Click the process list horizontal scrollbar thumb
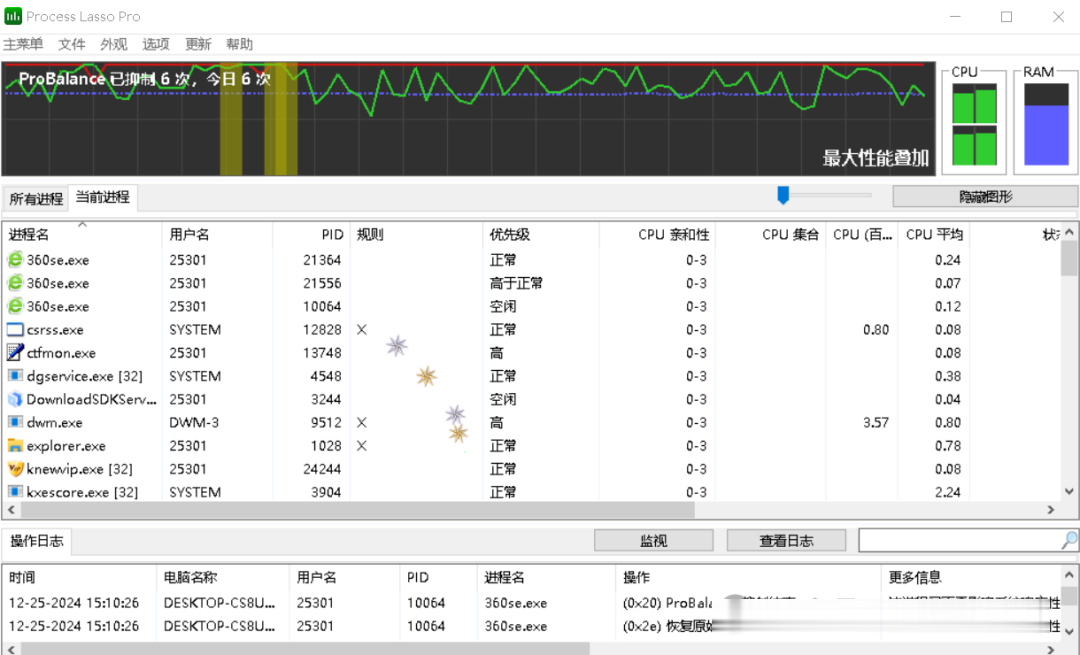 357,510
